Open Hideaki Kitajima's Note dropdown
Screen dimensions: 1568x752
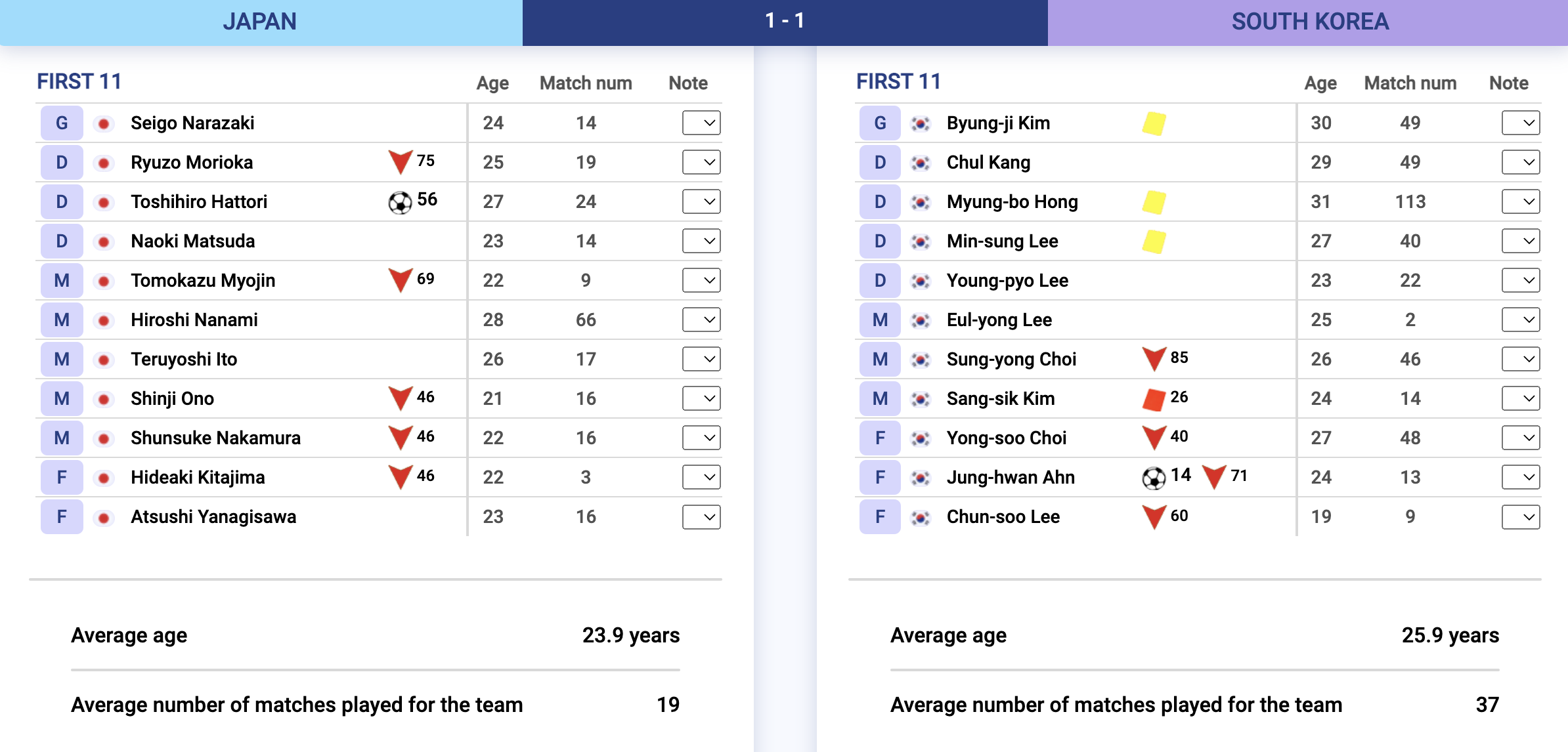[701, 476]
